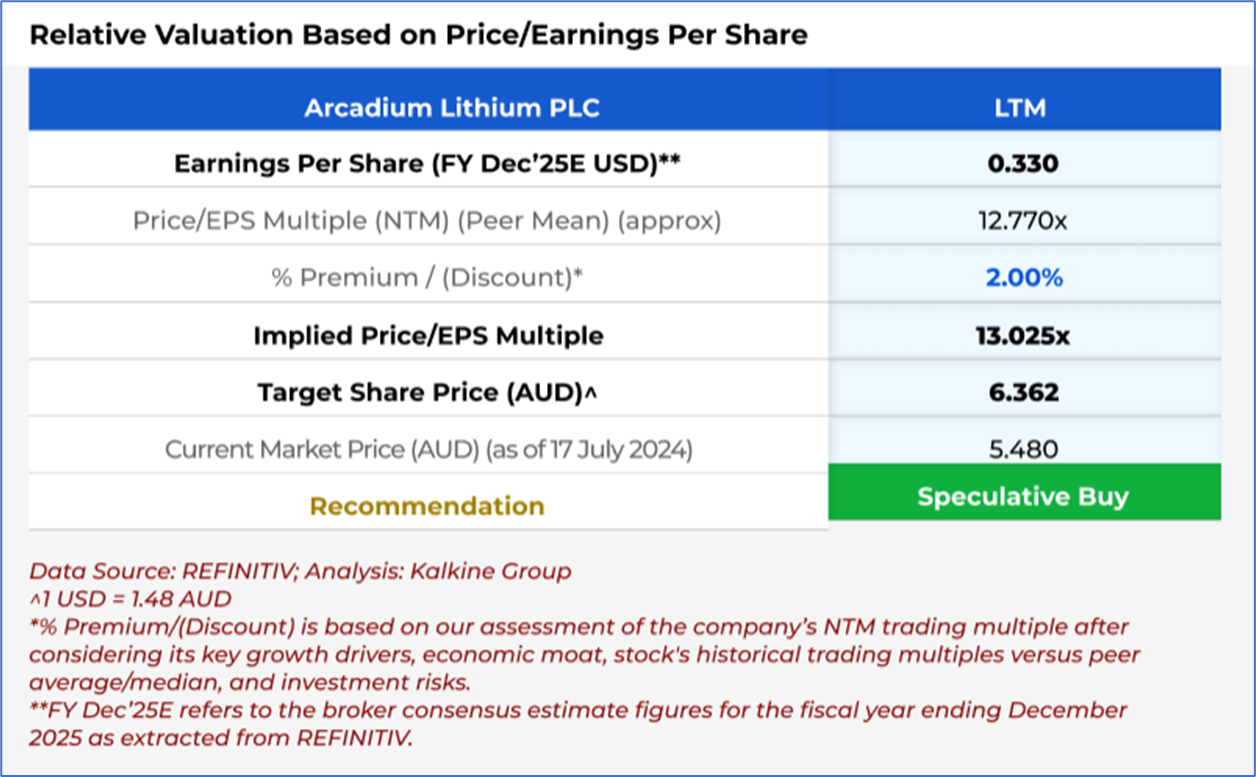The image size is (1256, 777).
Task: Click the Relative Valuation table title
Action: (x=418, y=36)
